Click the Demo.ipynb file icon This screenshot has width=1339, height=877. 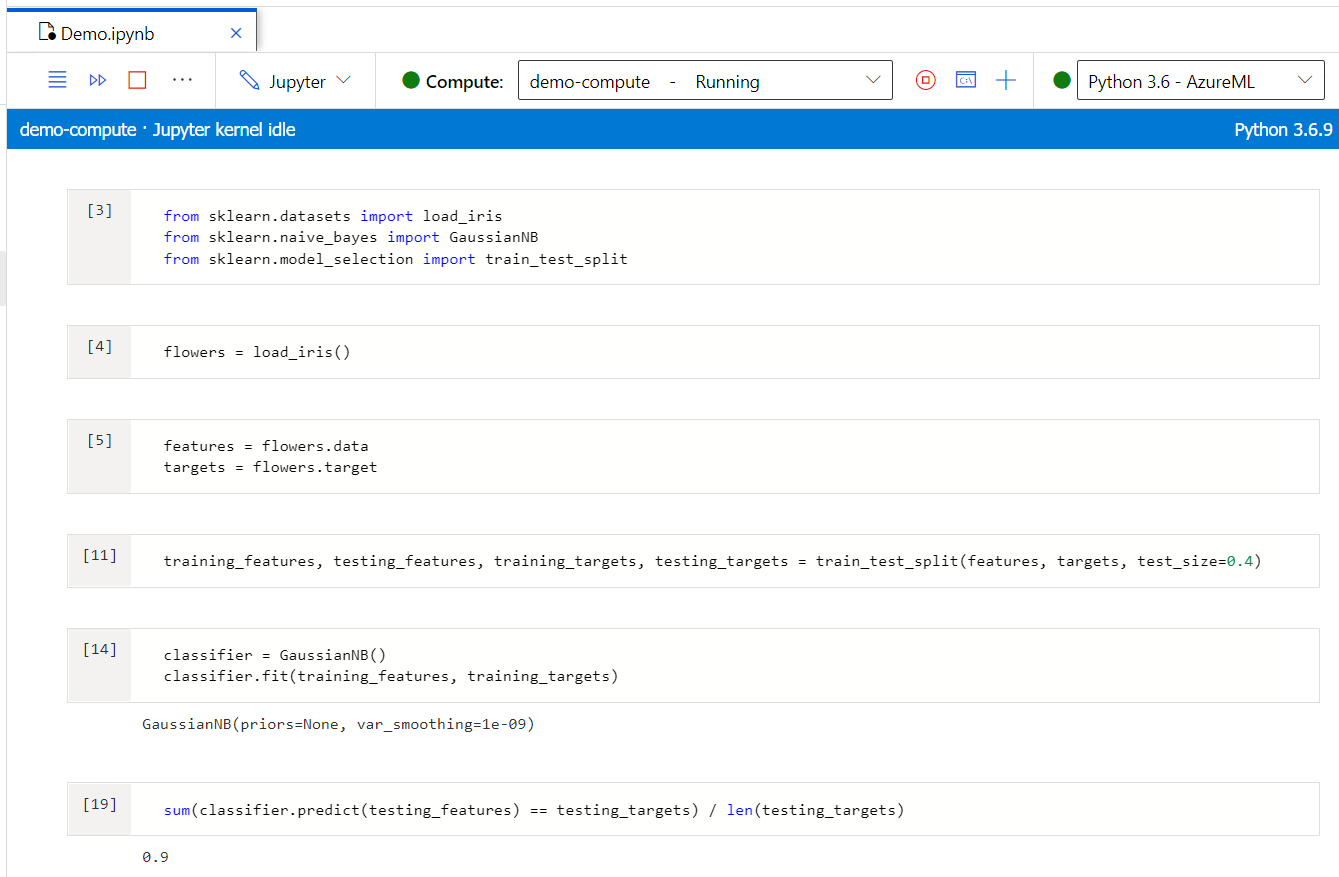pyautogui.click(x=46, y=32)
